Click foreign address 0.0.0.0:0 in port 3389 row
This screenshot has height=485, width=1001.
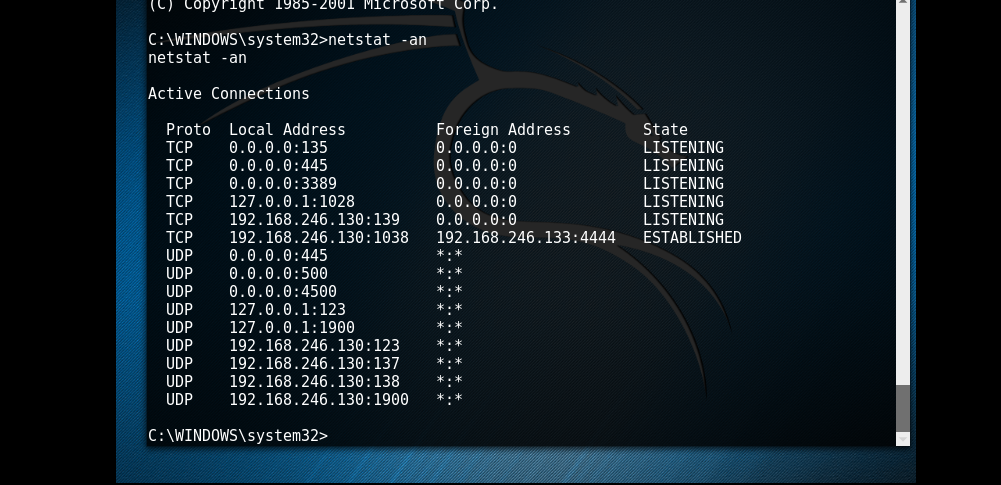coord(476,184)
